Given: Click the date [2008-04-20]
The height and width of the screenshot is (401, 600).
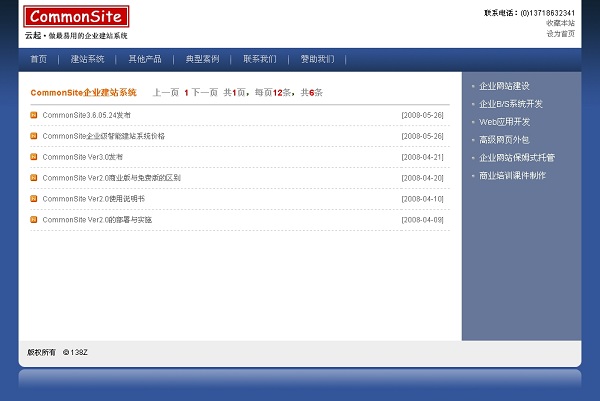Looking at the screenshot, I should click(x=422, y=178).
